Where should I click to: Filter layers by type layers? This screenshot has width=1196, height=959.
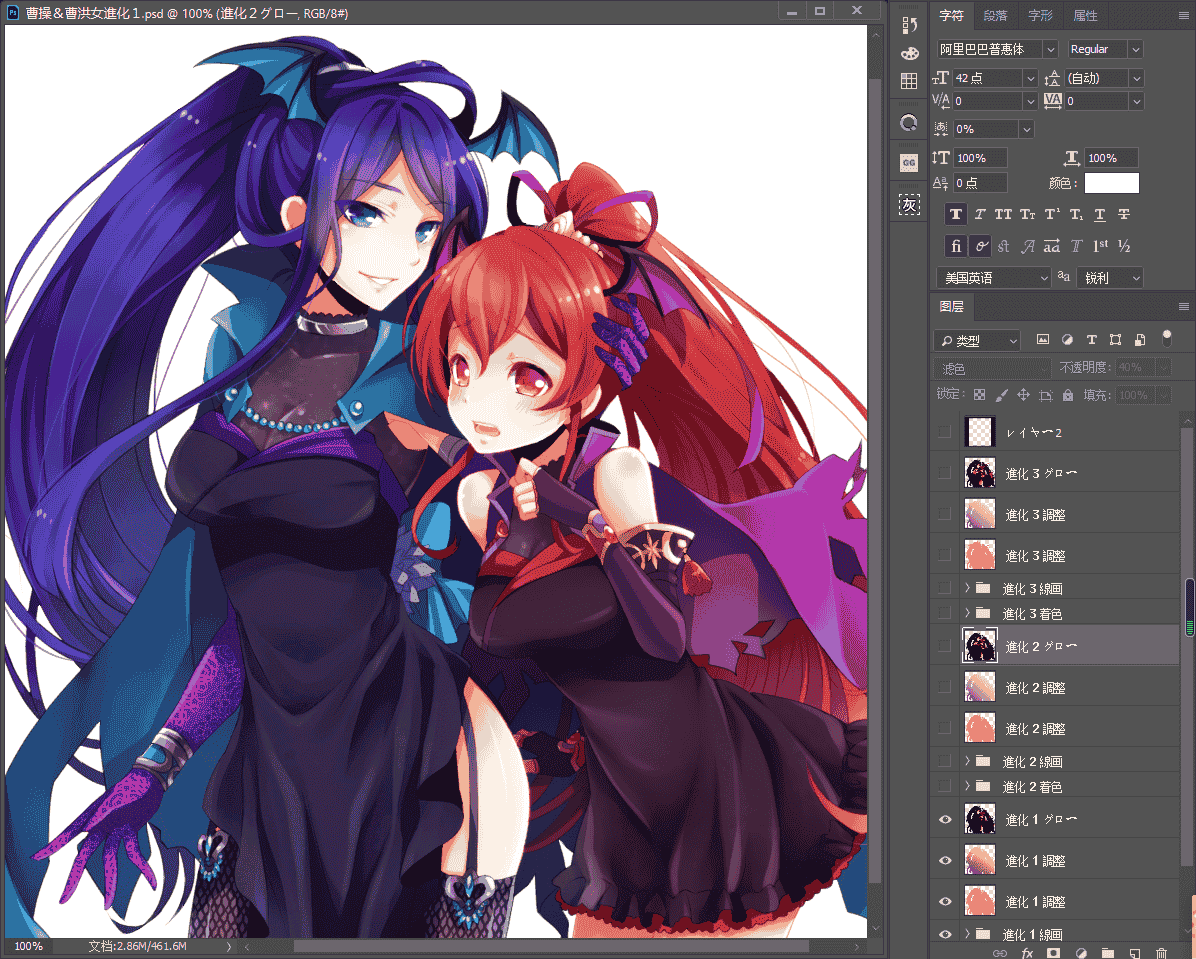[x=1092, y=340]
